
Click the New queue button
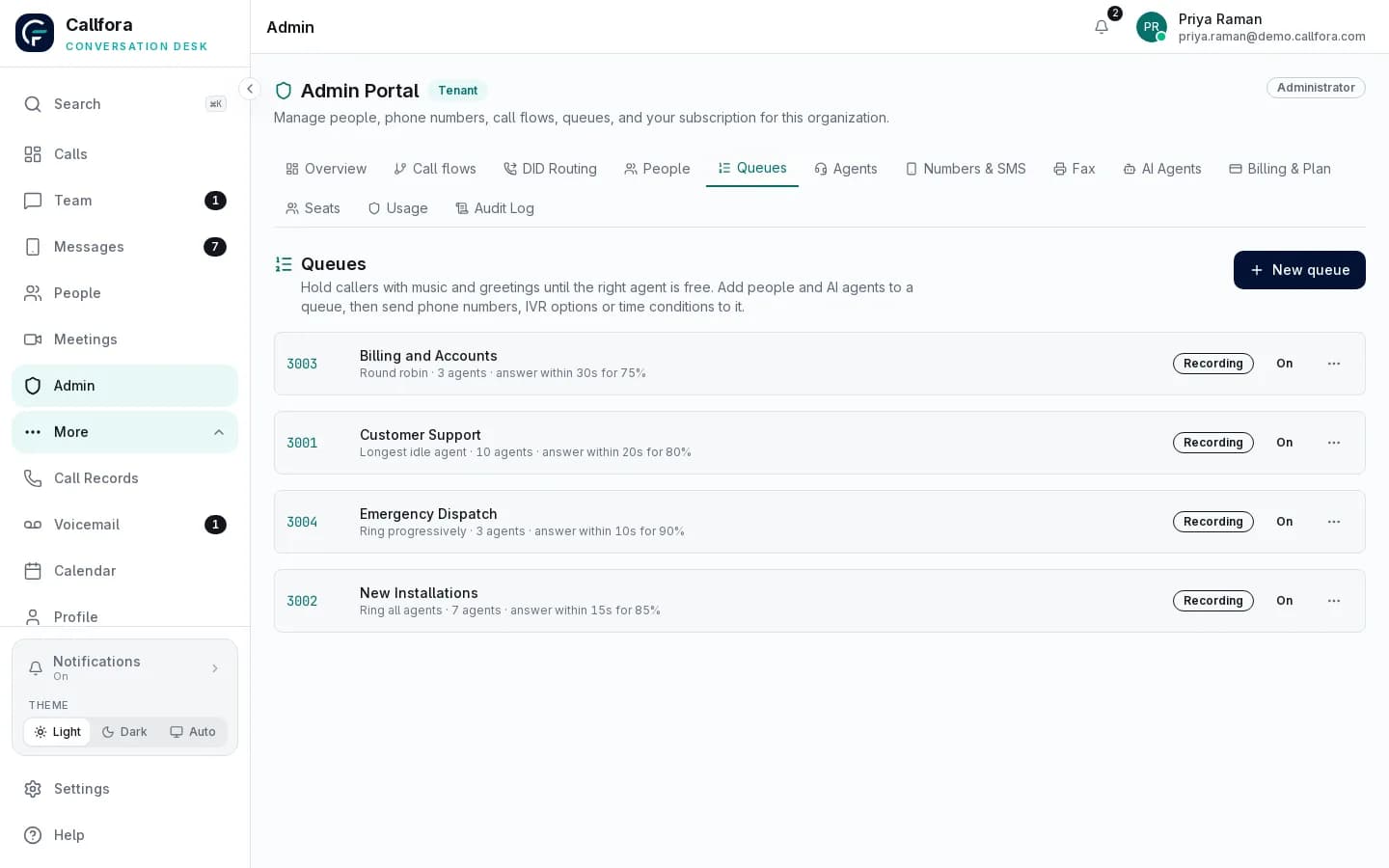[1299, 270]
